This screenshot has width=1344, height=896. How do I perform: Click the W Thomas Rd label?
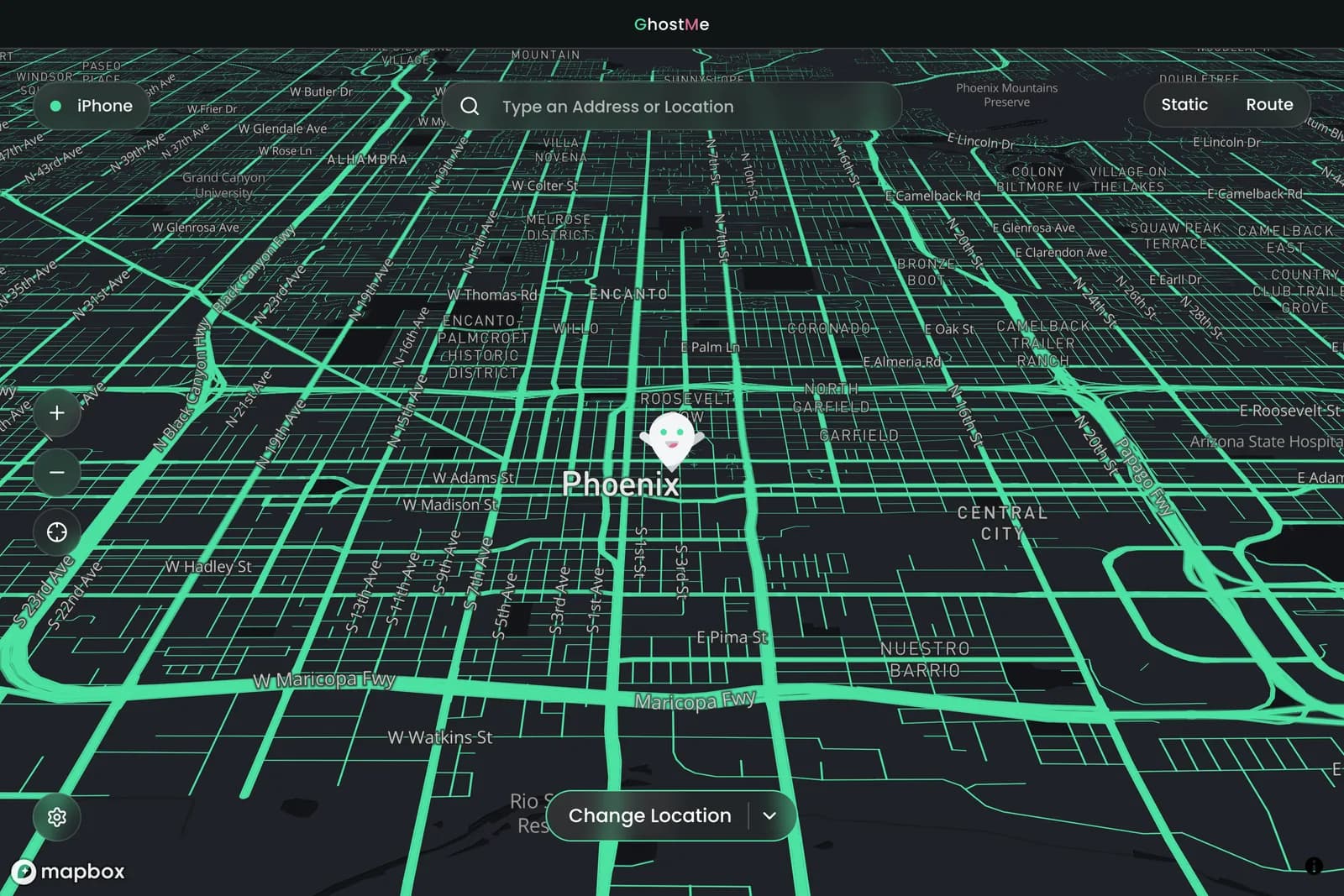(x=492, y=295)
